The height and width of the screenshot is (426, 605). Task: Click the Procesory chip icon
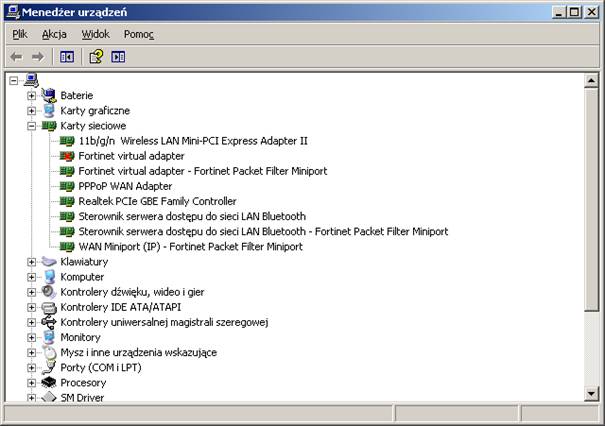point(49,383)
